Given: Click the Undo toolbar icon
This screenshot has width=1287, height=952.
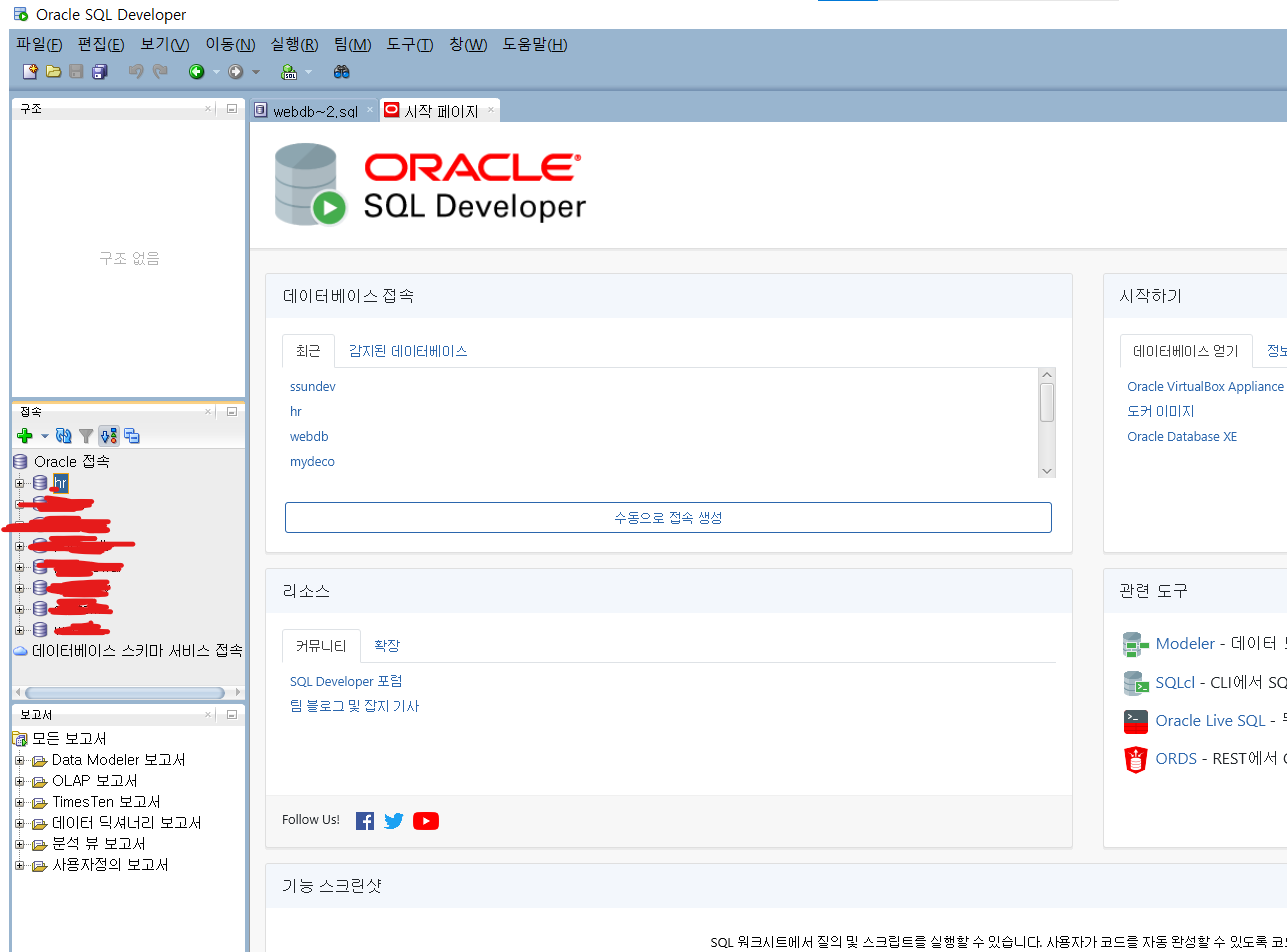Looking at the screenshot, I should [136, 72].
